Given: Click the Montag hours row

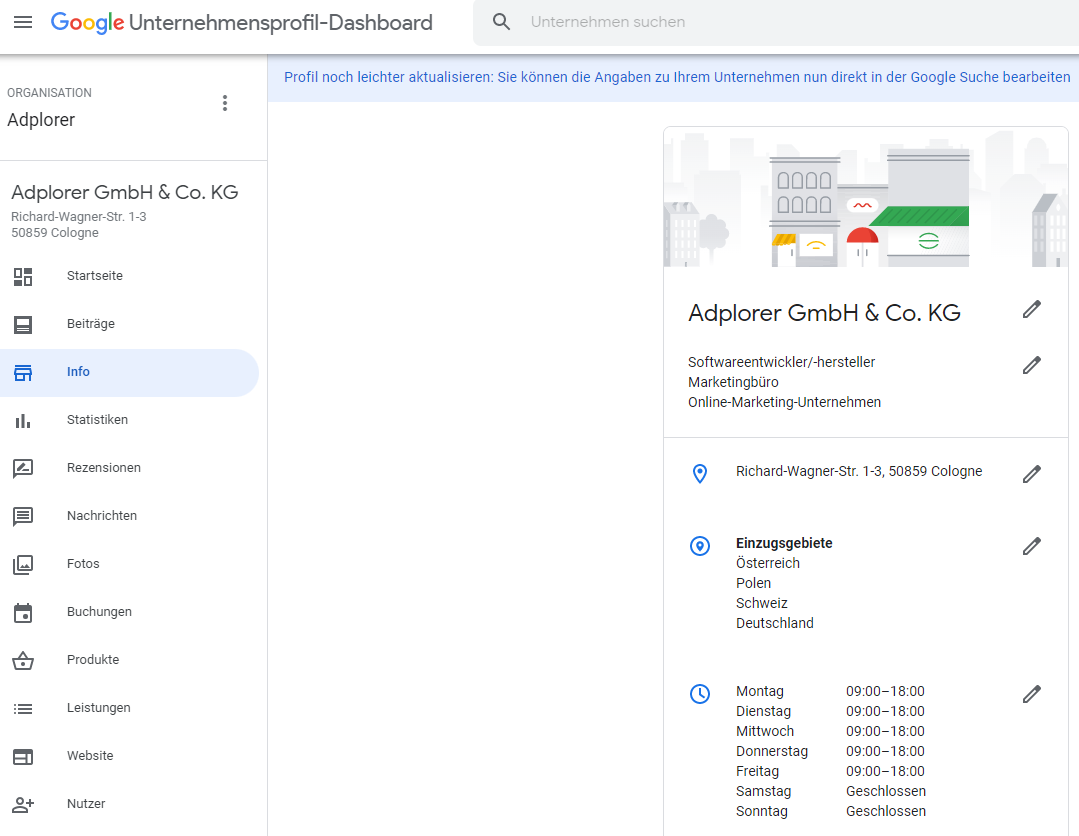Looking at the screenshot, I should [x=831, y=691].
